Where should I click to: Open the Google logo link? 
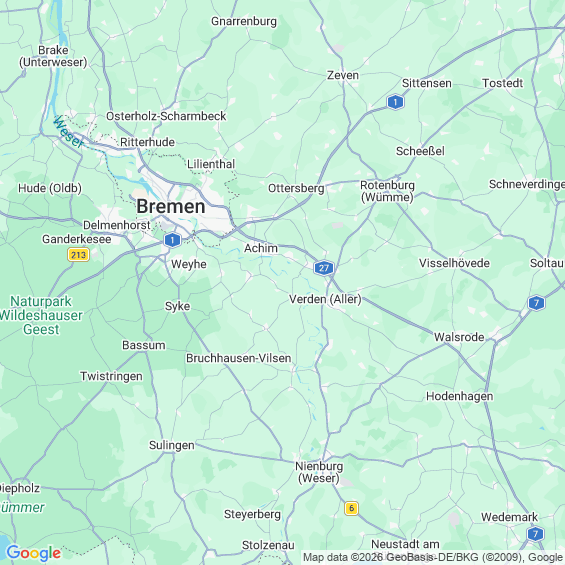pyautogui.click(x=34, y=553)
